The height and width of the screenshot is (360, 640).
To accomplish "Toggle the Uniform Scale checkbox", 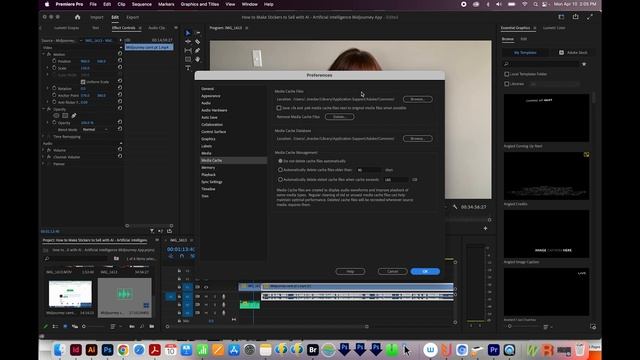I will (x=83, y=82).
